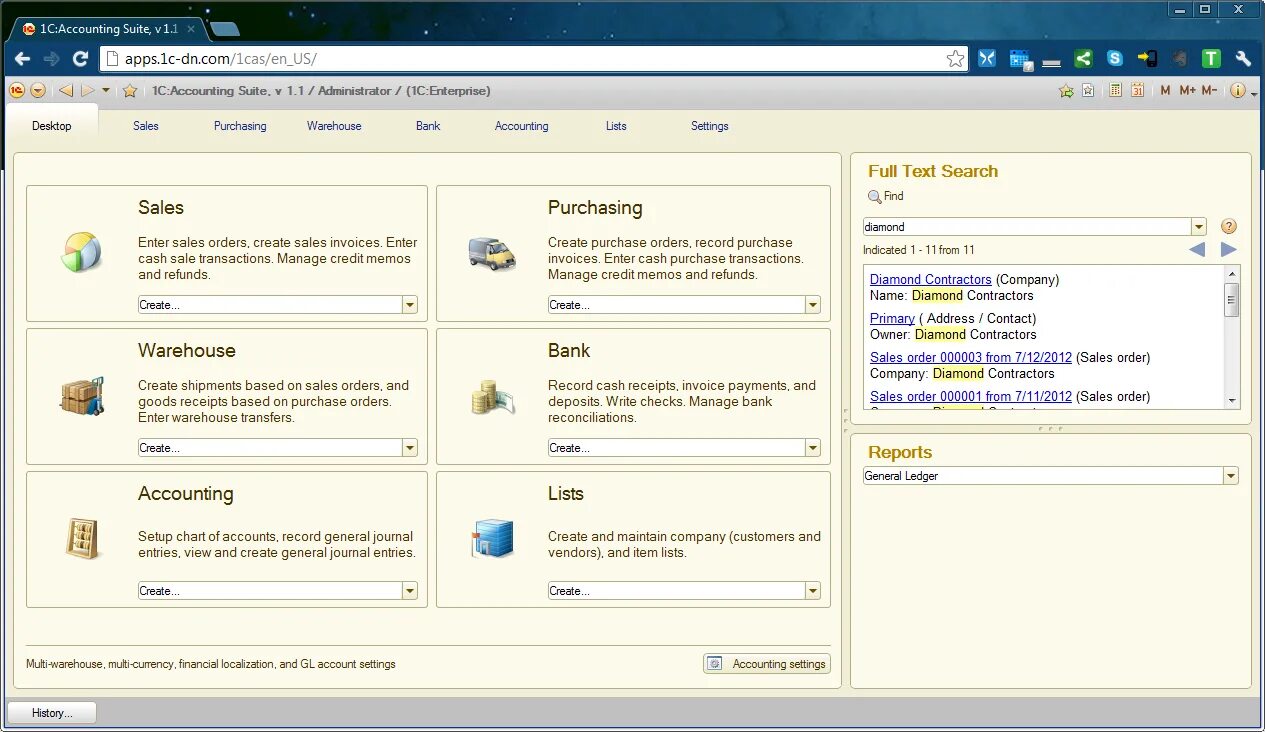Viewport: 1265px width, 732px height.
Task: Open the calculator icon
Action: [1116, 90]
